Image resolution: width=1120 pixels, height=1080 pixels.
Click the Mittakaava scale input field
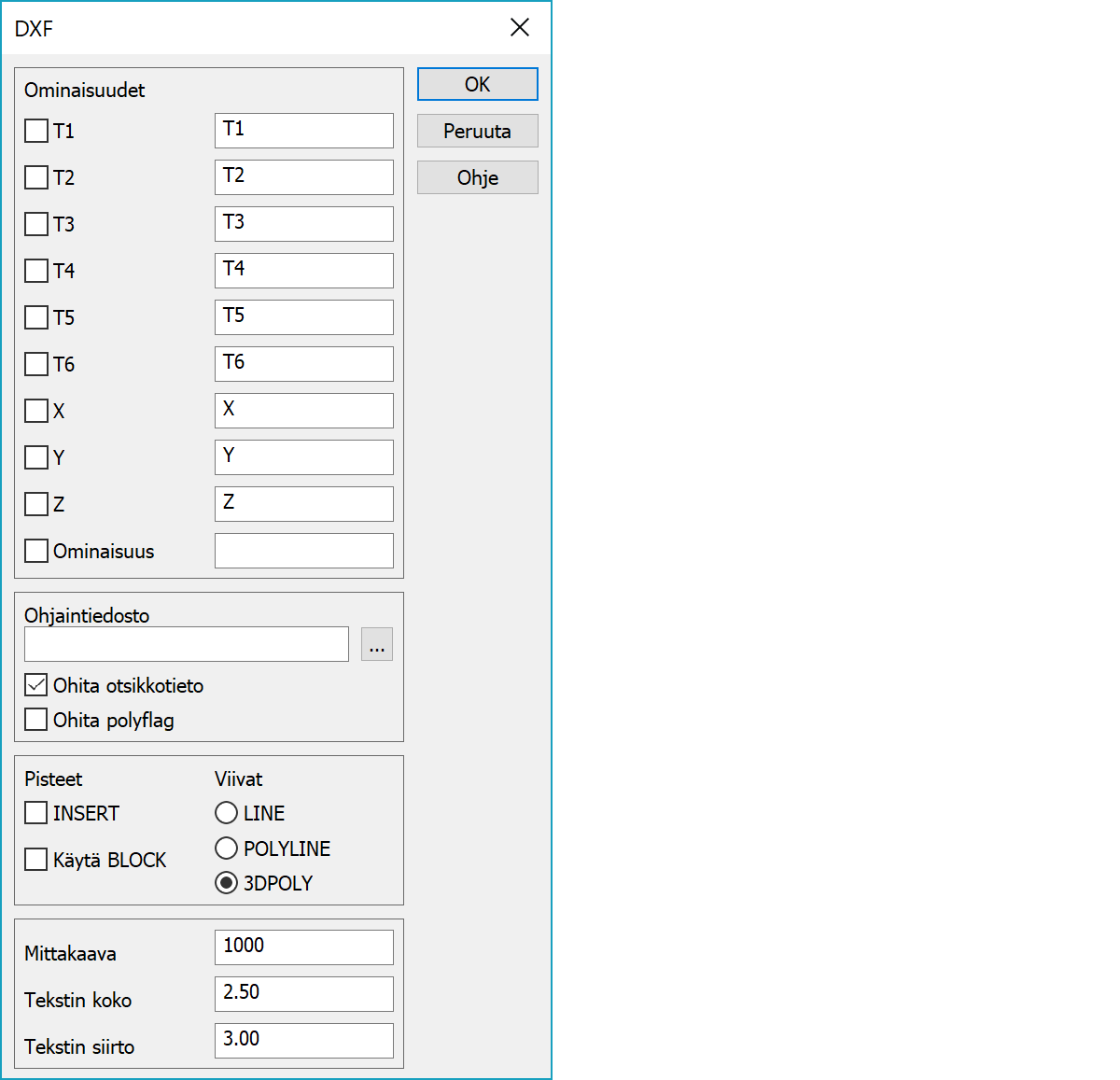(x=303, y=947)
